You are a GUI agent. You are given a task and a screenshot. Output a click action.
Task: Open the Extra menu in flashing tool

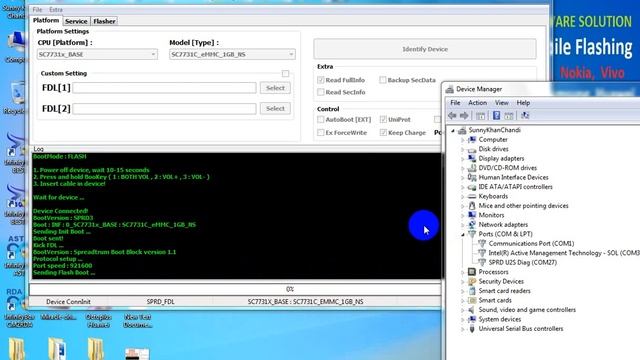pos(56,10)
